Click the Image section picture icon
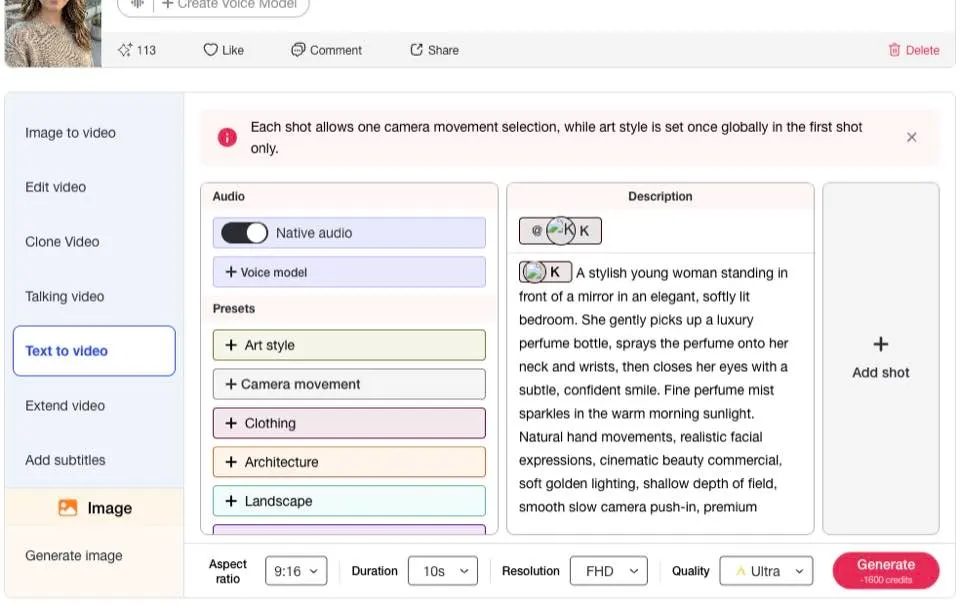 [68, 507]
